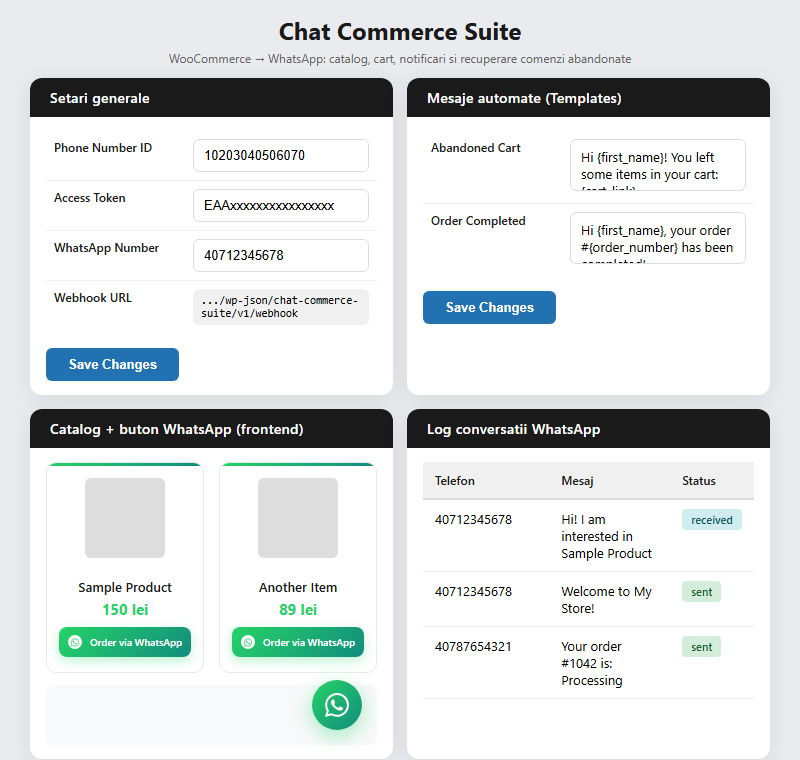Click the received status badge

pyautogui.click(x=712, y=520)
